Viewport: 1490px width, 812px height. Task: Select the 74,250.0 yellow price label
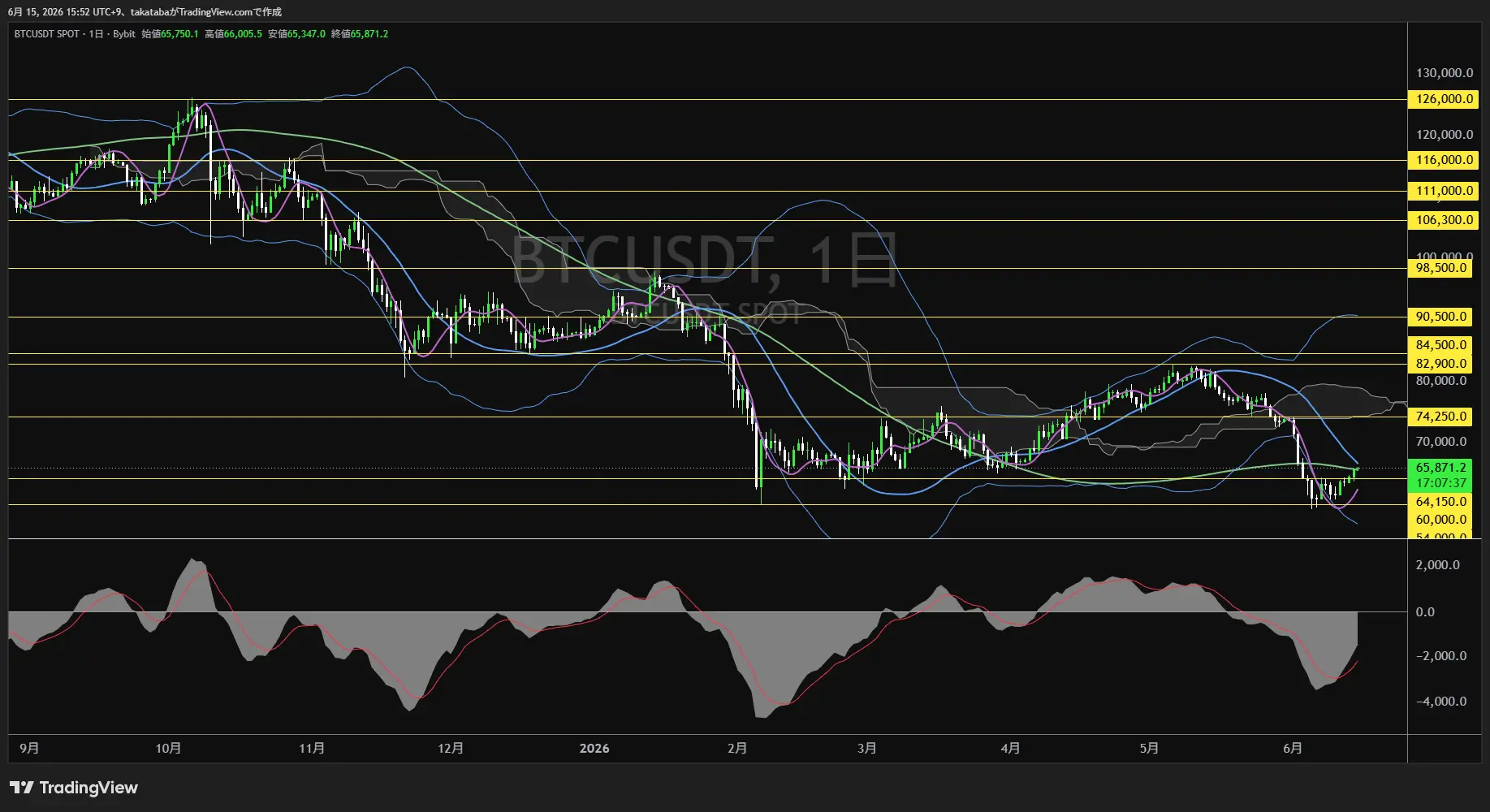pos(1441,417)
